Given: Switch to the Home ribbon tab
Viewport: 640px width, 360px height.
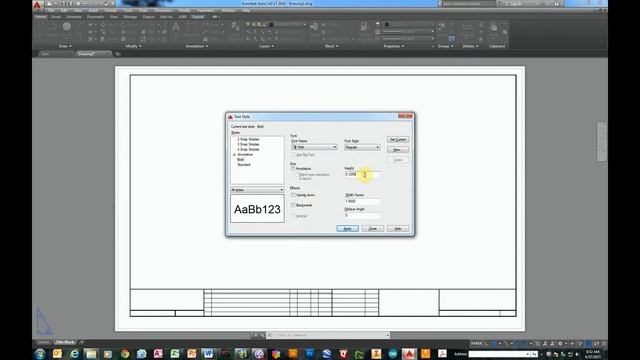Looking at the screenshot, I should click(x=41, y=17).
